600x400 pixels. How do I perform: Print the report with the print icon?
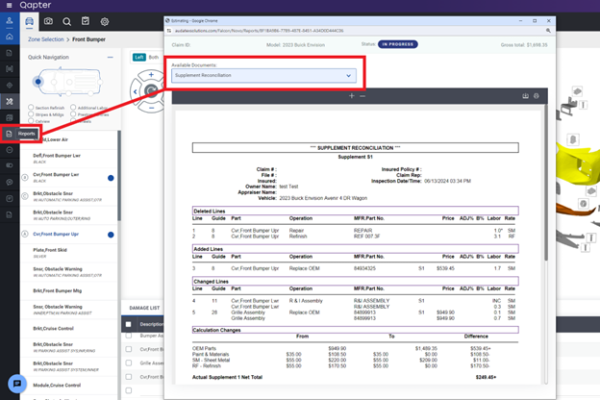click(x=536, y=96)
